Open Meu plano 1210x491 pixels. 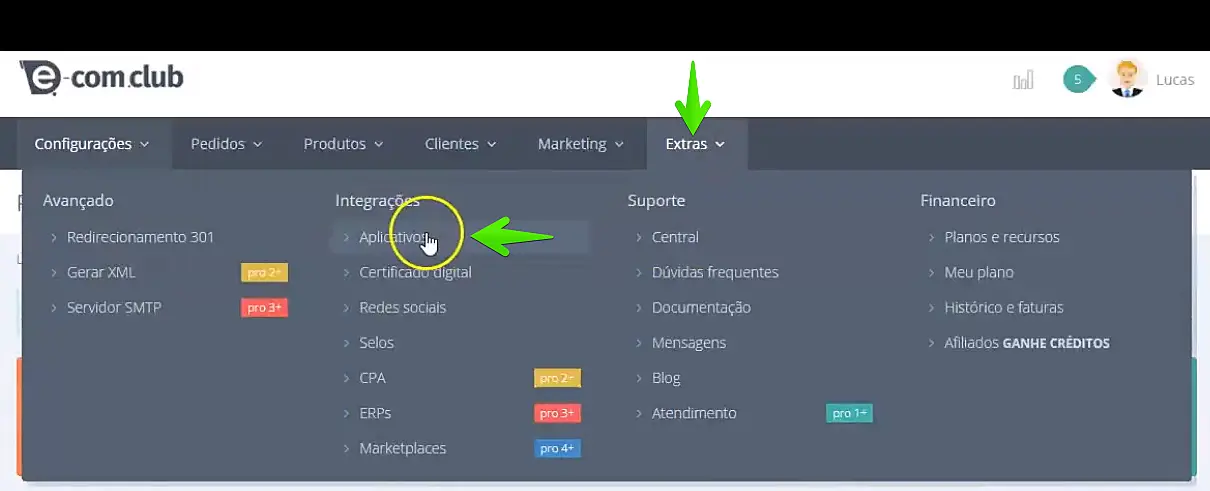pos(979,272)
